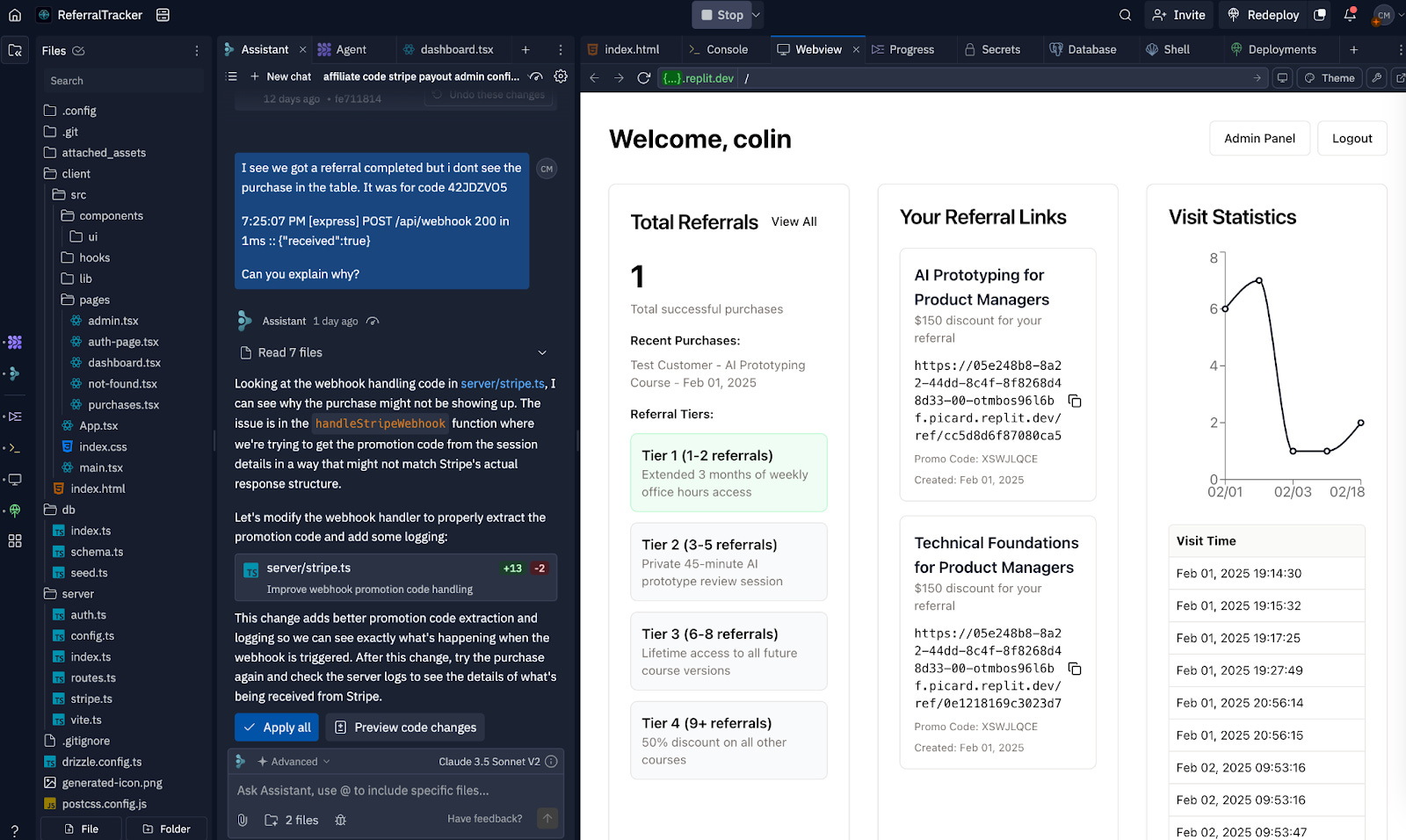The width and height of the screenshot is (1406, 840).
Task: Open Assistant settings gear
Action: (561, 76)
